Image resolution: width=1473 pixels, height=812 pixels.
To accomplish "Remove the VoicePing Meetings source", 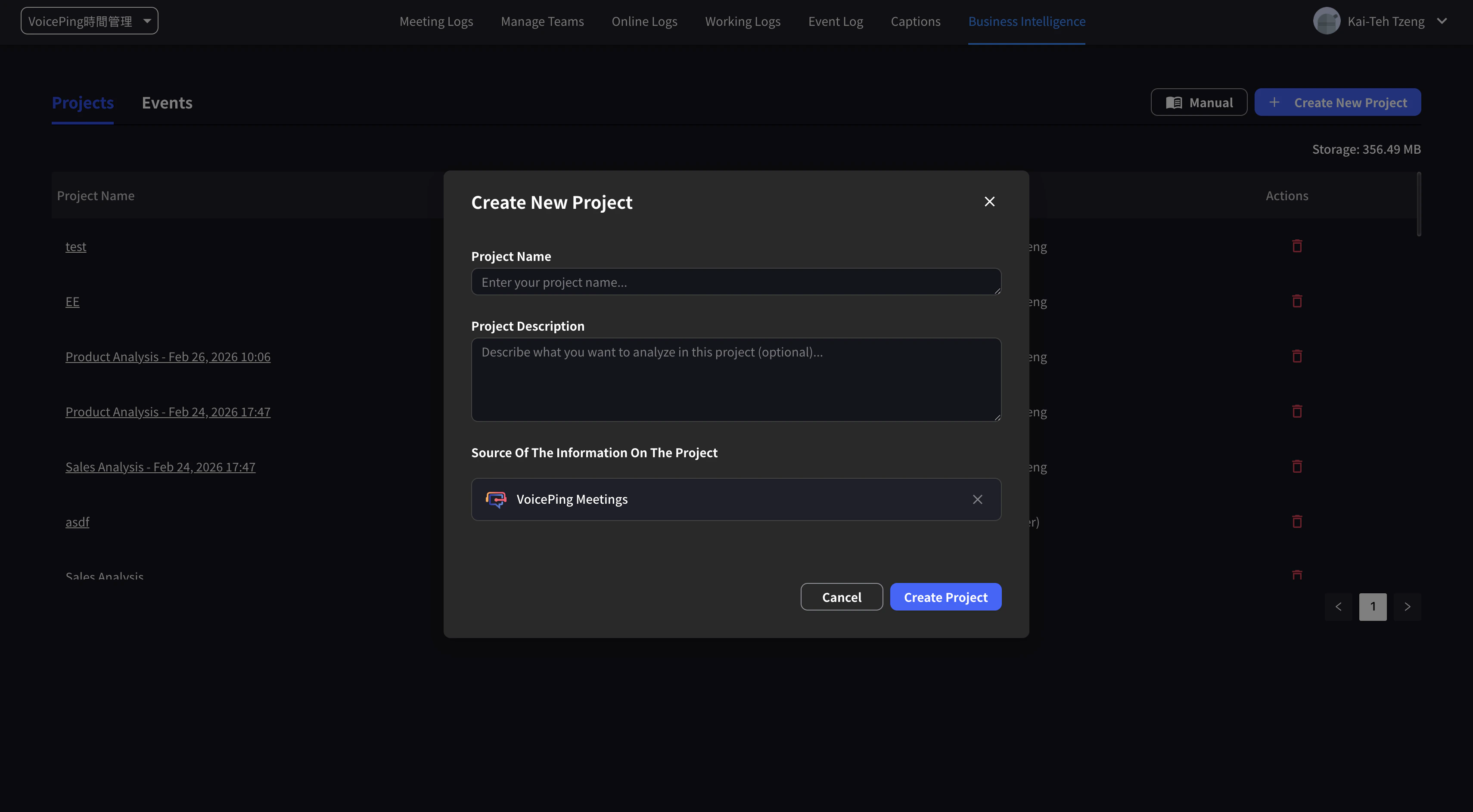I will (x=977, y=499).
